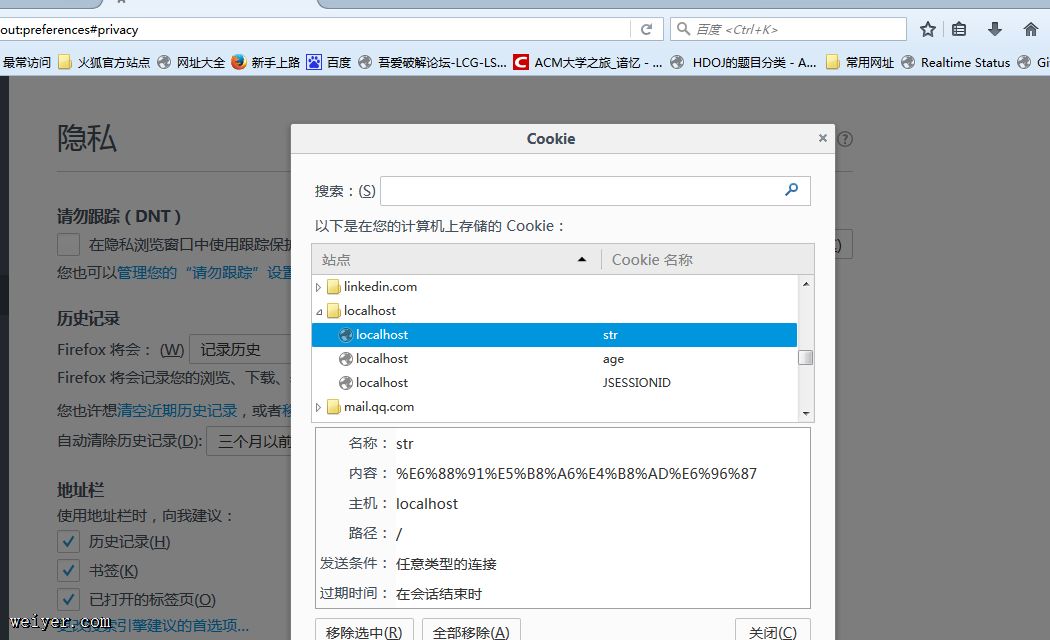
Task: Collapse the localhost cookie folder
Action: pos(319,311)
